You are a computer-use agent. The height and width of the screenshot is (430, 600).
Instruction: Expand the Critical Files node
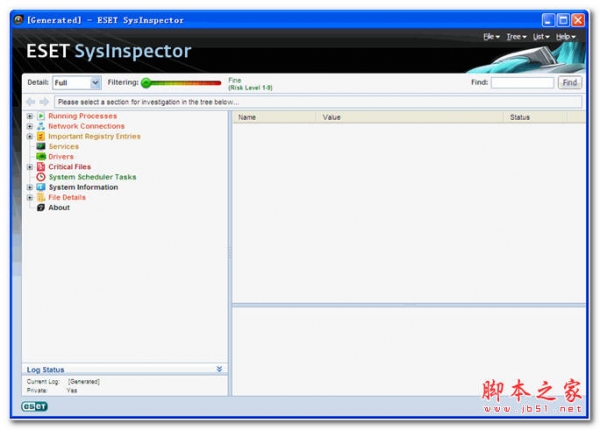point(29,167)
